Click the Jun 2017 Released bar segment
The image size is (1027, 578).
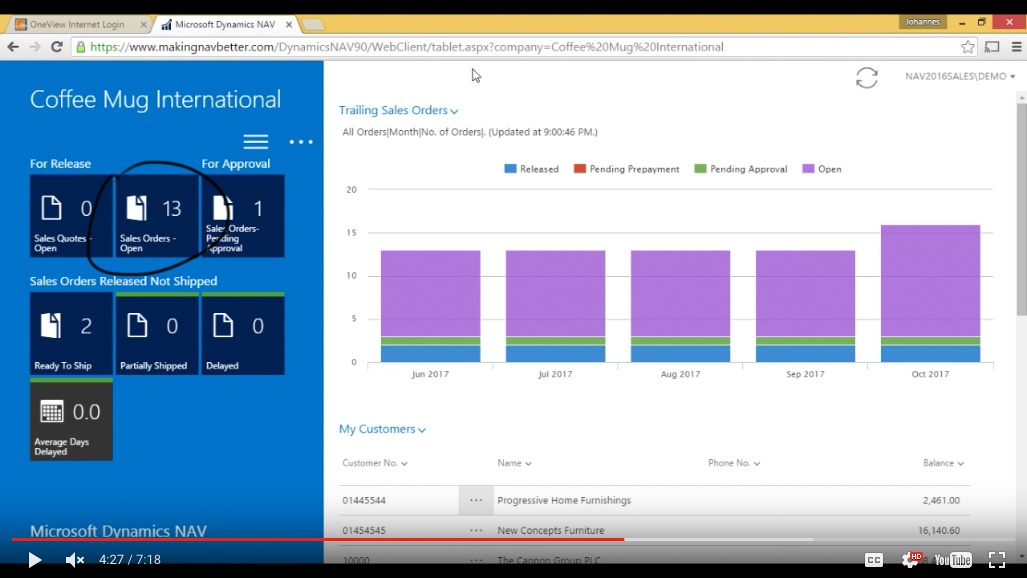[x=430, y=353]
